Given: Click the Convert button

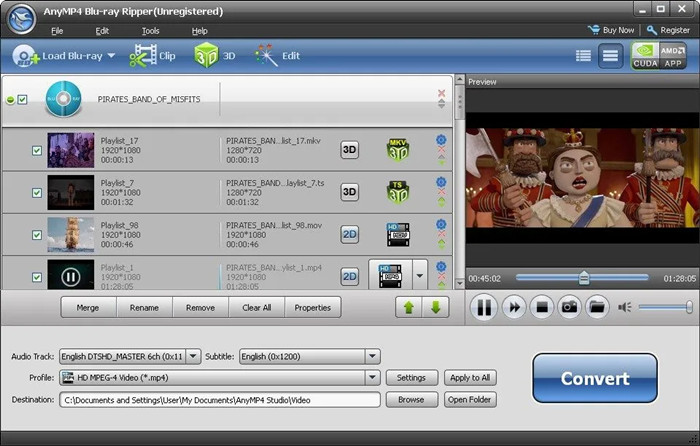Looking at the screenshot, I should pos(595,379).
